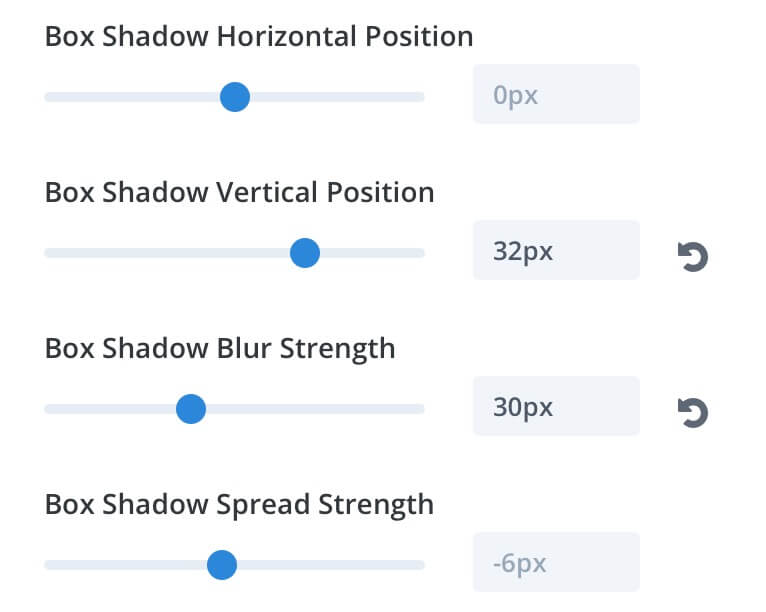Click the Vertical Position slider handle

tap(305, 253)
